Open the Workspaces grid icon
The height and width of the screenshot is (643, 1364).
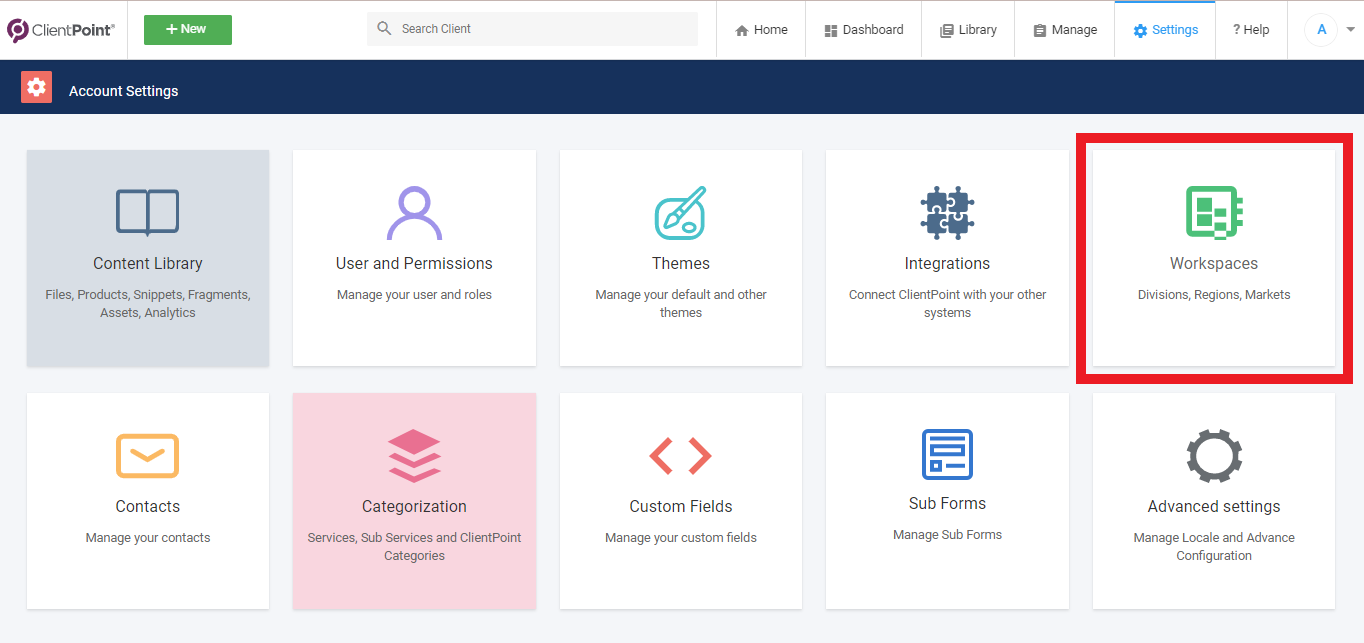pos(1214,213)
